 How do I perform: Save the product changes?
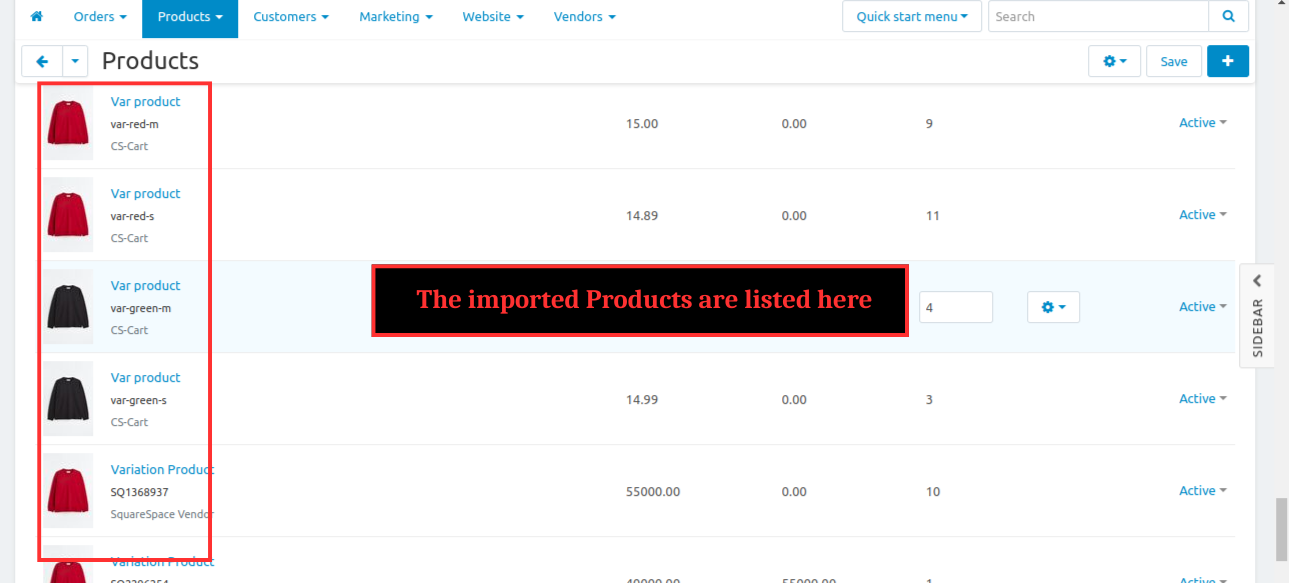click(1174, 61)
